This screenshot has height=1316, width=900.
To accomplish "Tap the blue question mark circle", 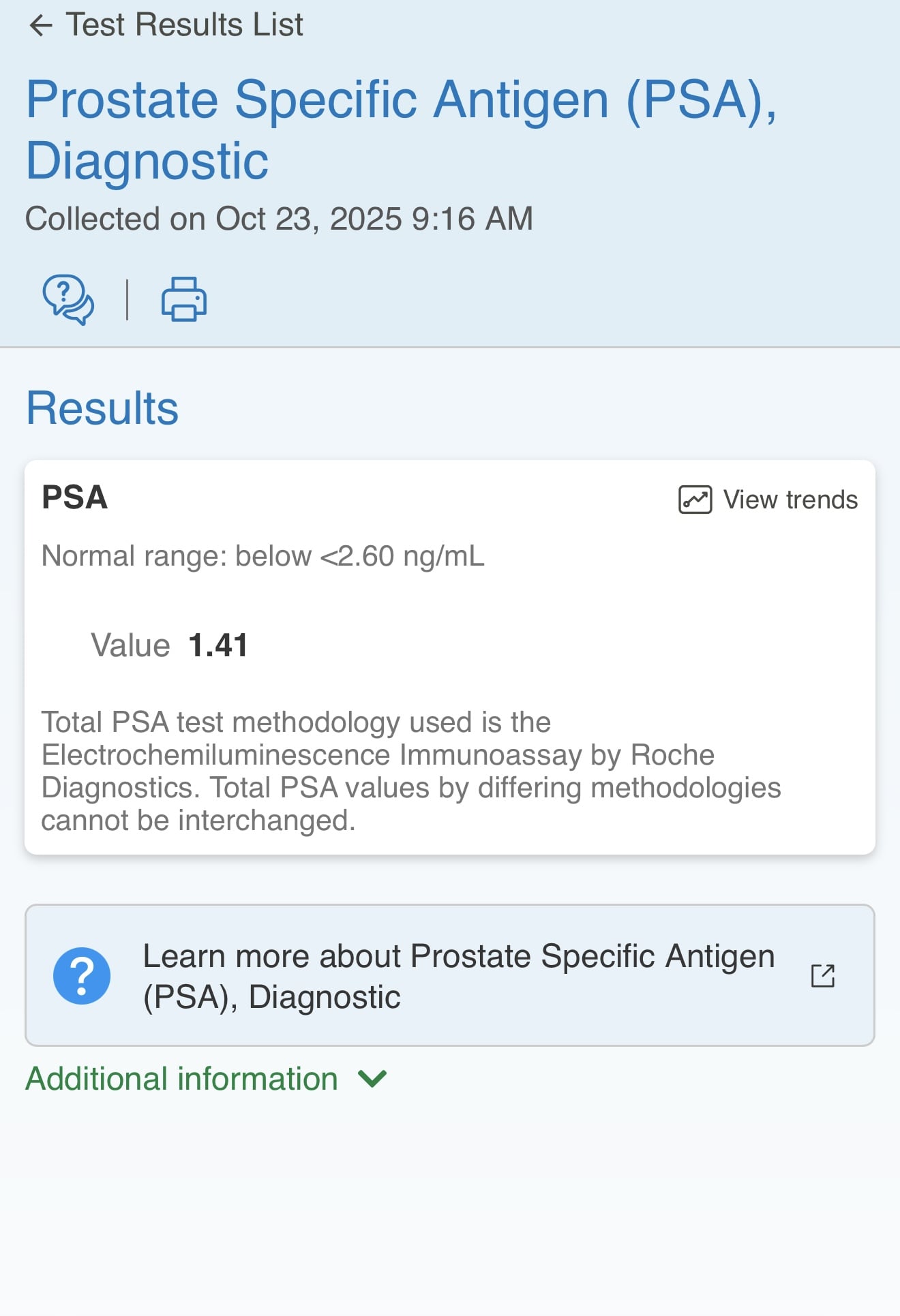I will (82, 976).
